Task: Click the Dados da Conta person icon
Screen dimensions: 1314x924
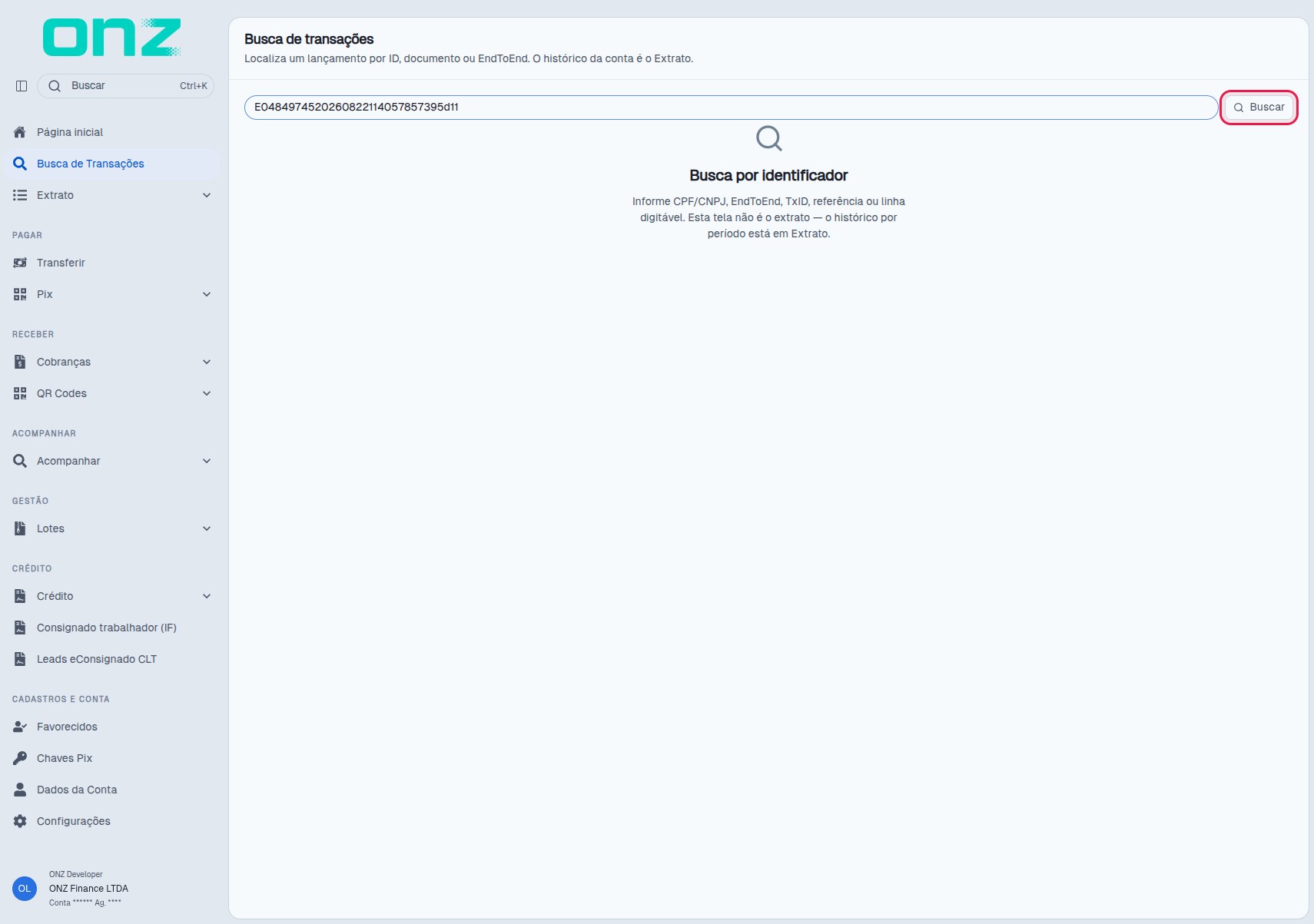Action: 20,790
